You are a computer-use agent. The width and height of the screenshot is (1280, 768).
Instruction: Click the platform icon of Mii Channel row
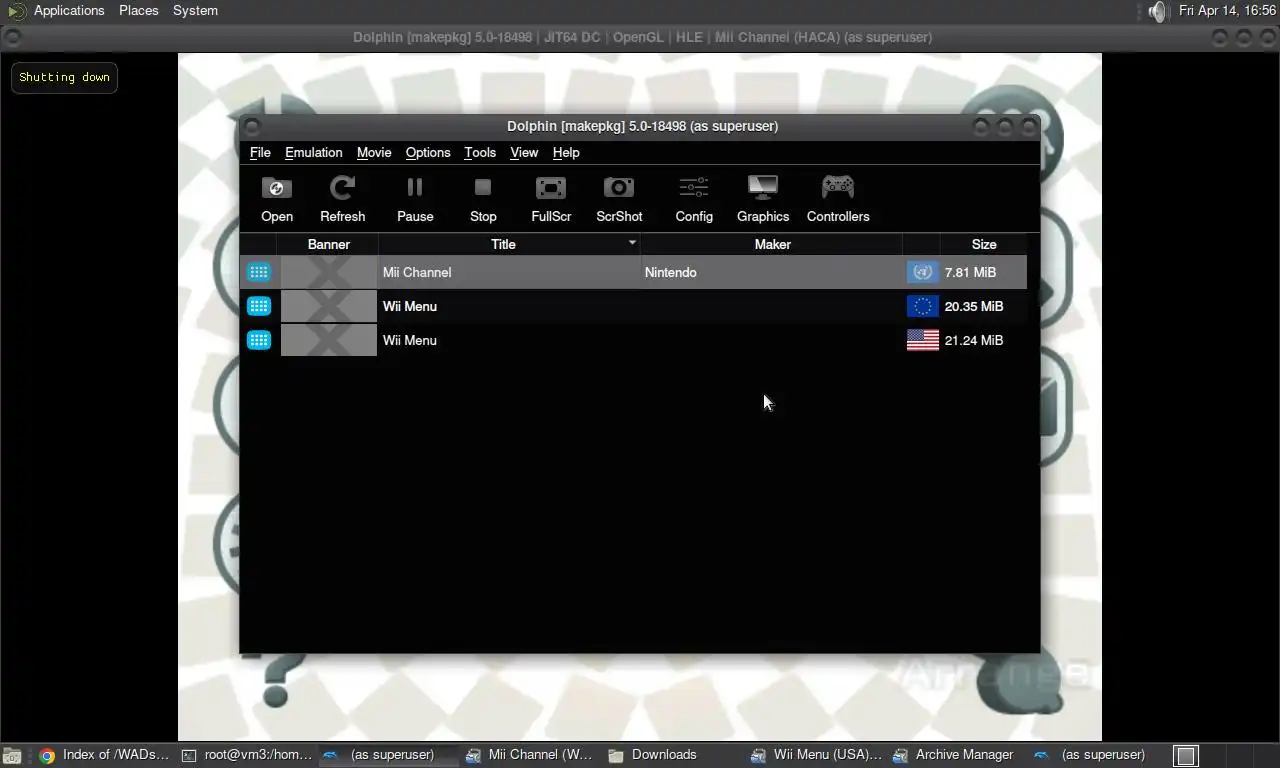pyautogui.click(x=259, y=272)
